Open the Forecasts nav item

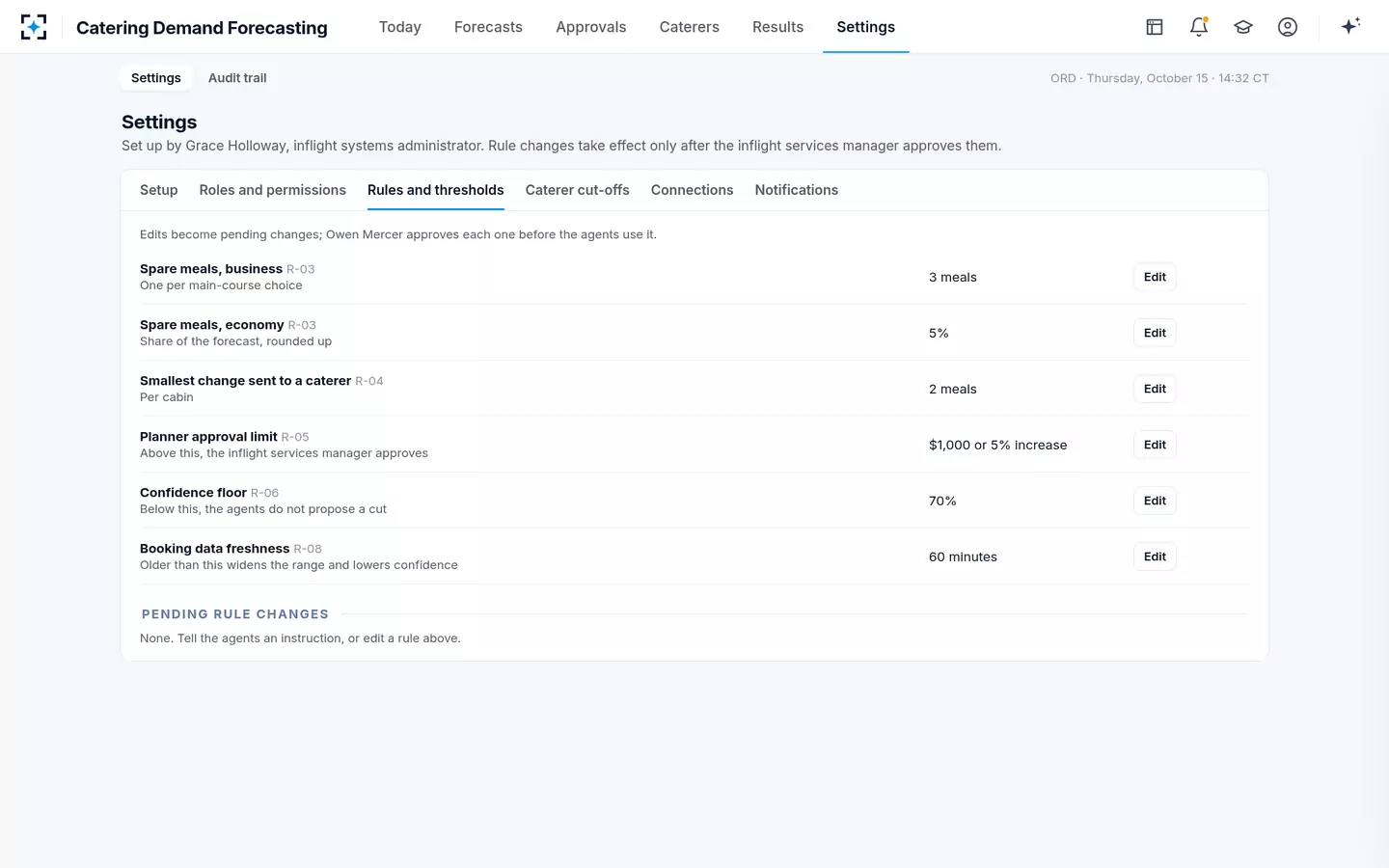coord(488,27)
